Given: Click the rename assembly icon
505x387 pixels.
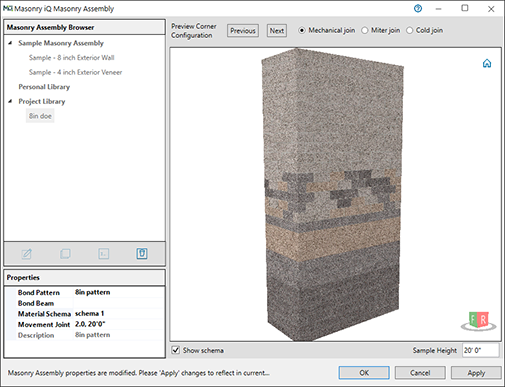Looking at the screenshot, I should pos(104,254).
